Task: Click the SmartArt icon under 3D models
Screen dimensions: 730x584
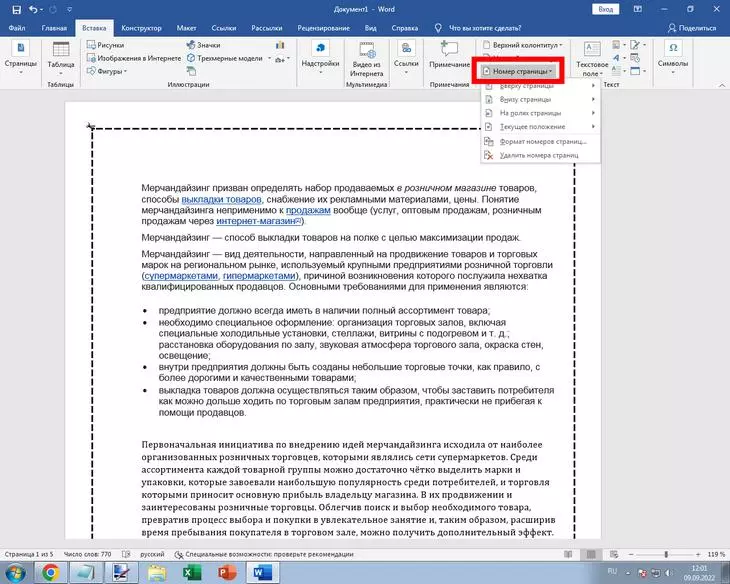Action: click(x=191, y=71)
